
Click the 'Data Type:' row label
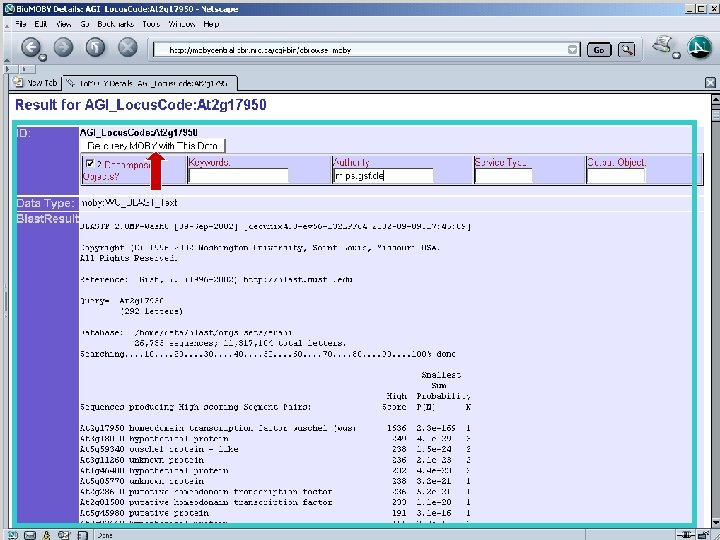(45, 203)
